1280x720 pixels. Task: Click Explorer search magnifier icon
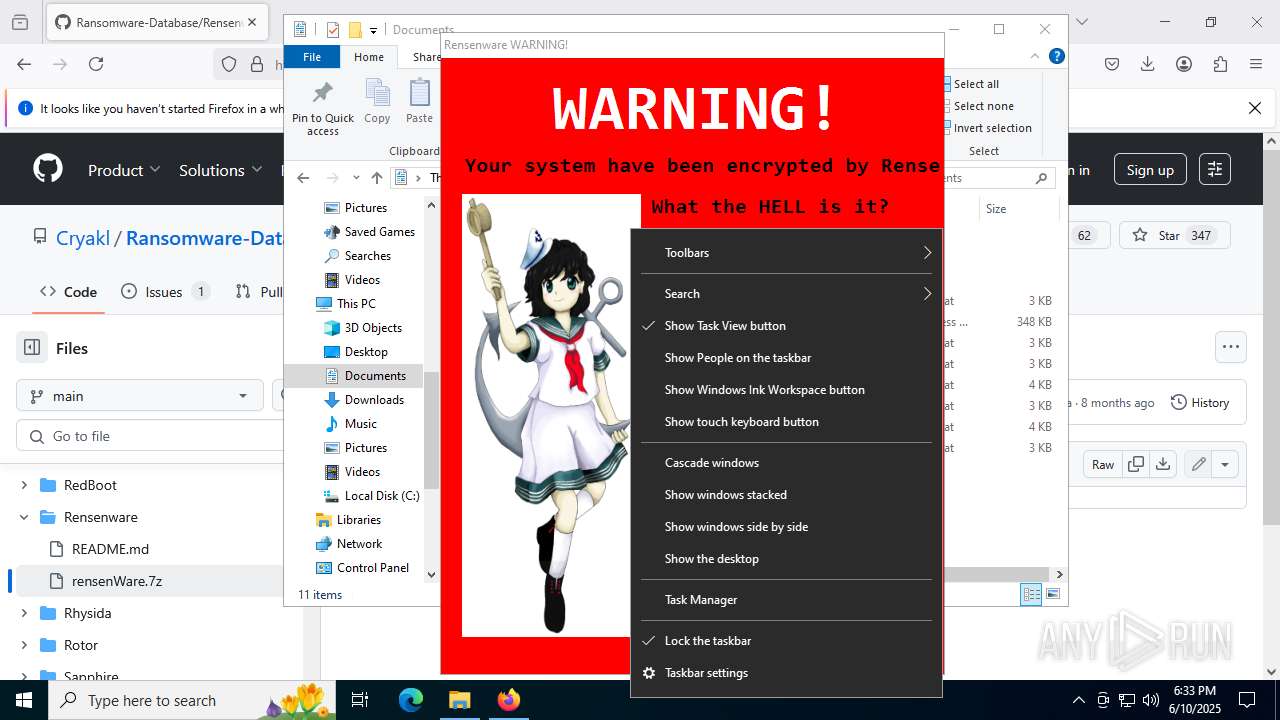[1041, 178]
